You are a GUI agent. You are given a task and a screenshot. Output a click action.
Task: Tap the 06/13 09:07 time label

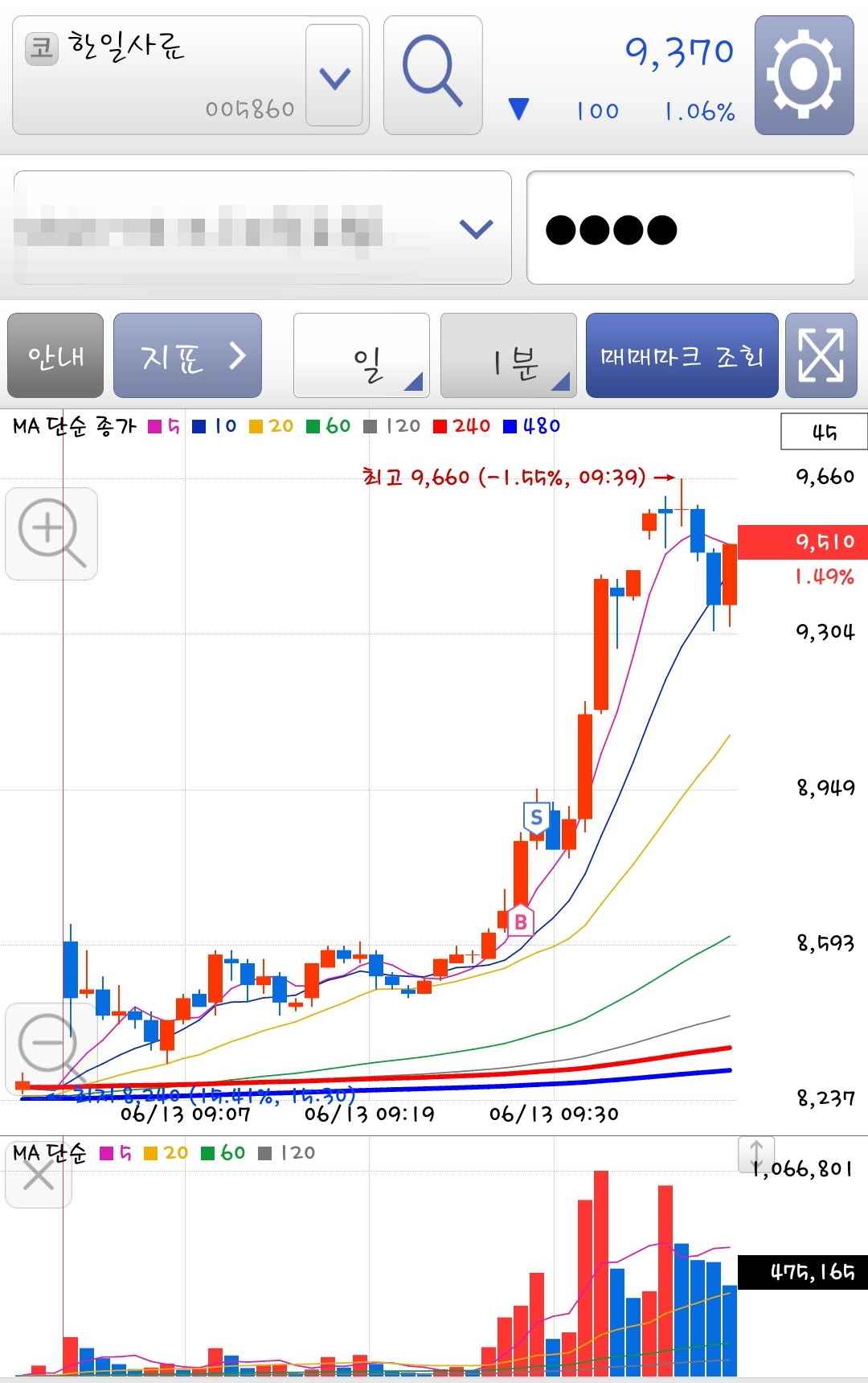point(186,1114)
